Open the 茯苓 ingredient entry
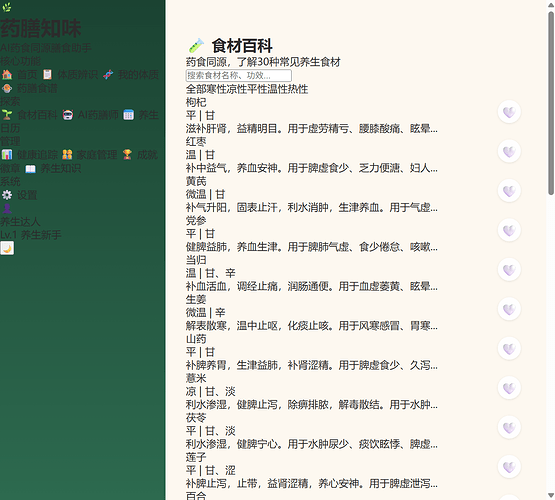Image resolution: width=555 pixels, height=500 pixels. coord(196,418)
